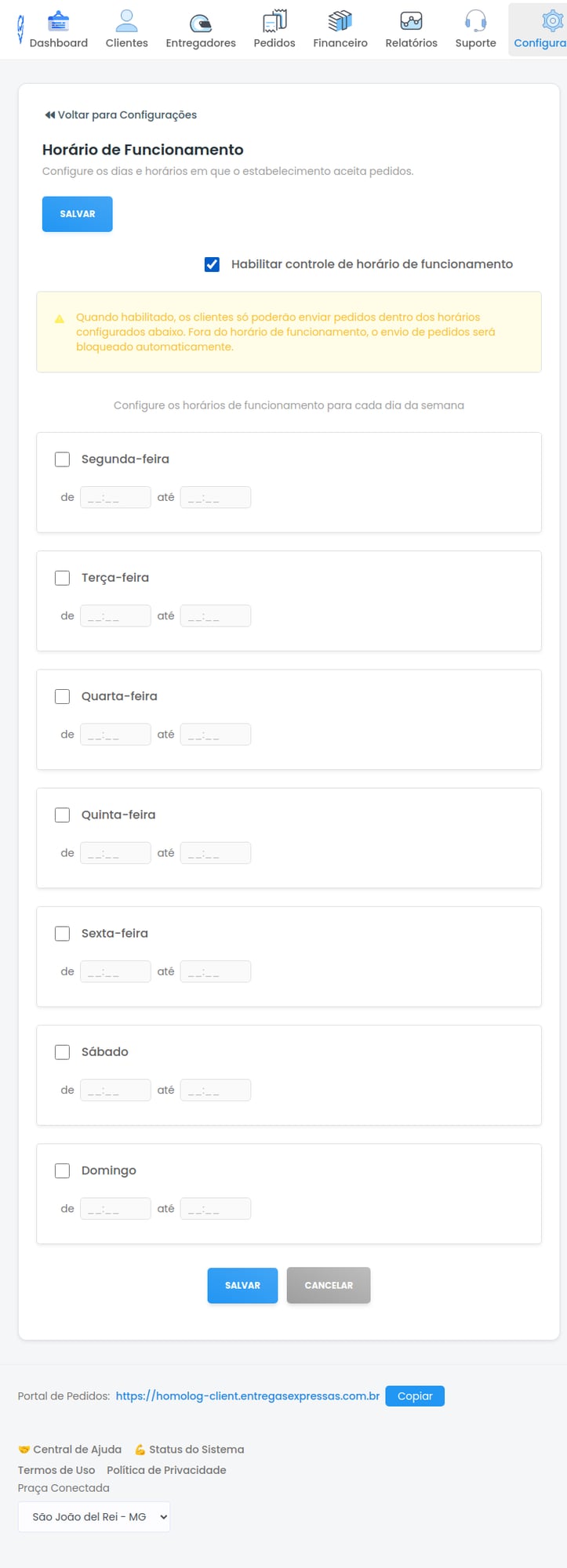Open Pedidos via the receipt icon
Image resolution: width=567 pixels, height=1568 pixels.
click(x=274, y=21)
